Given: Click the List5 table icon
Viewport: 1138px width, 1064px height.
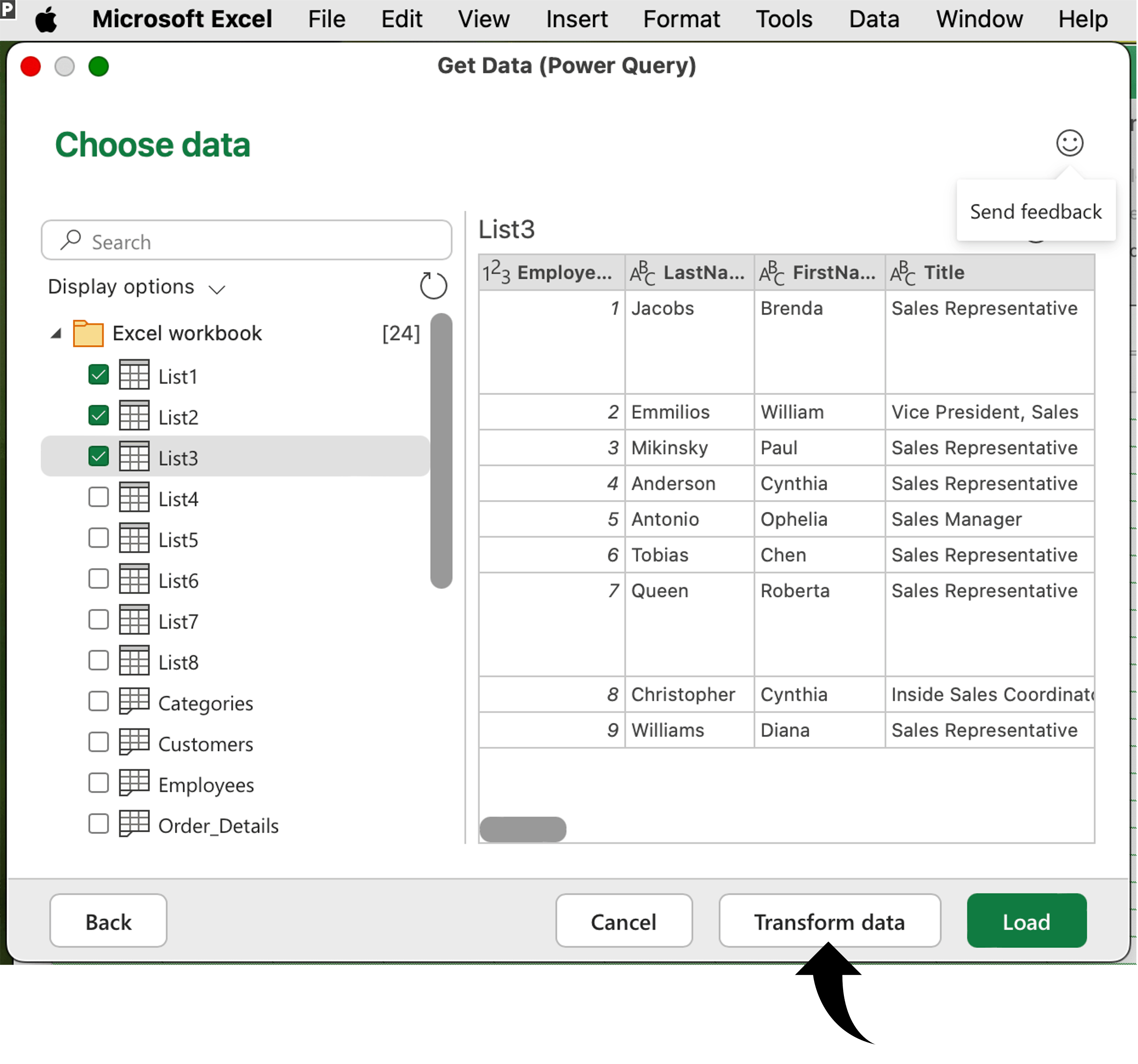Looking at the screenshot, I should click(x=134, y=538).
